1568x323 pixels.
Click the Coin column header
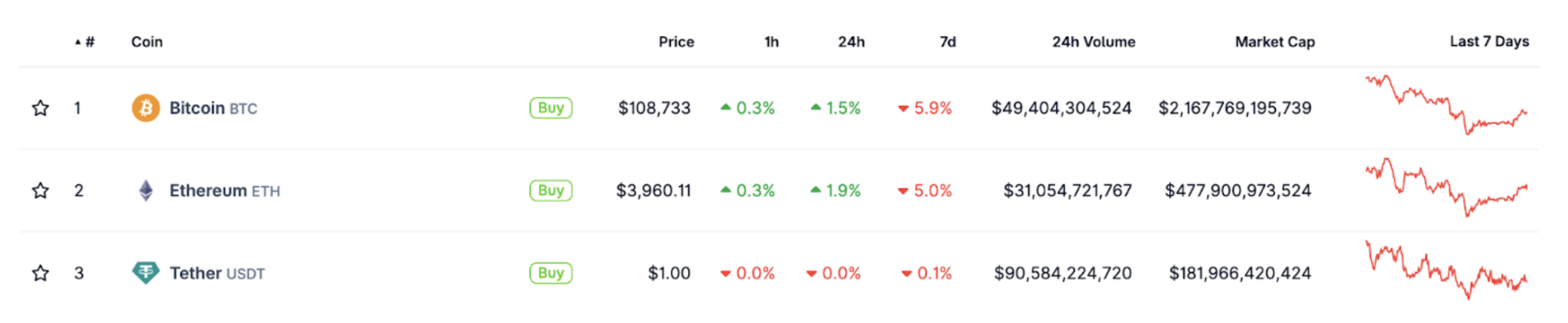point(147,42)
